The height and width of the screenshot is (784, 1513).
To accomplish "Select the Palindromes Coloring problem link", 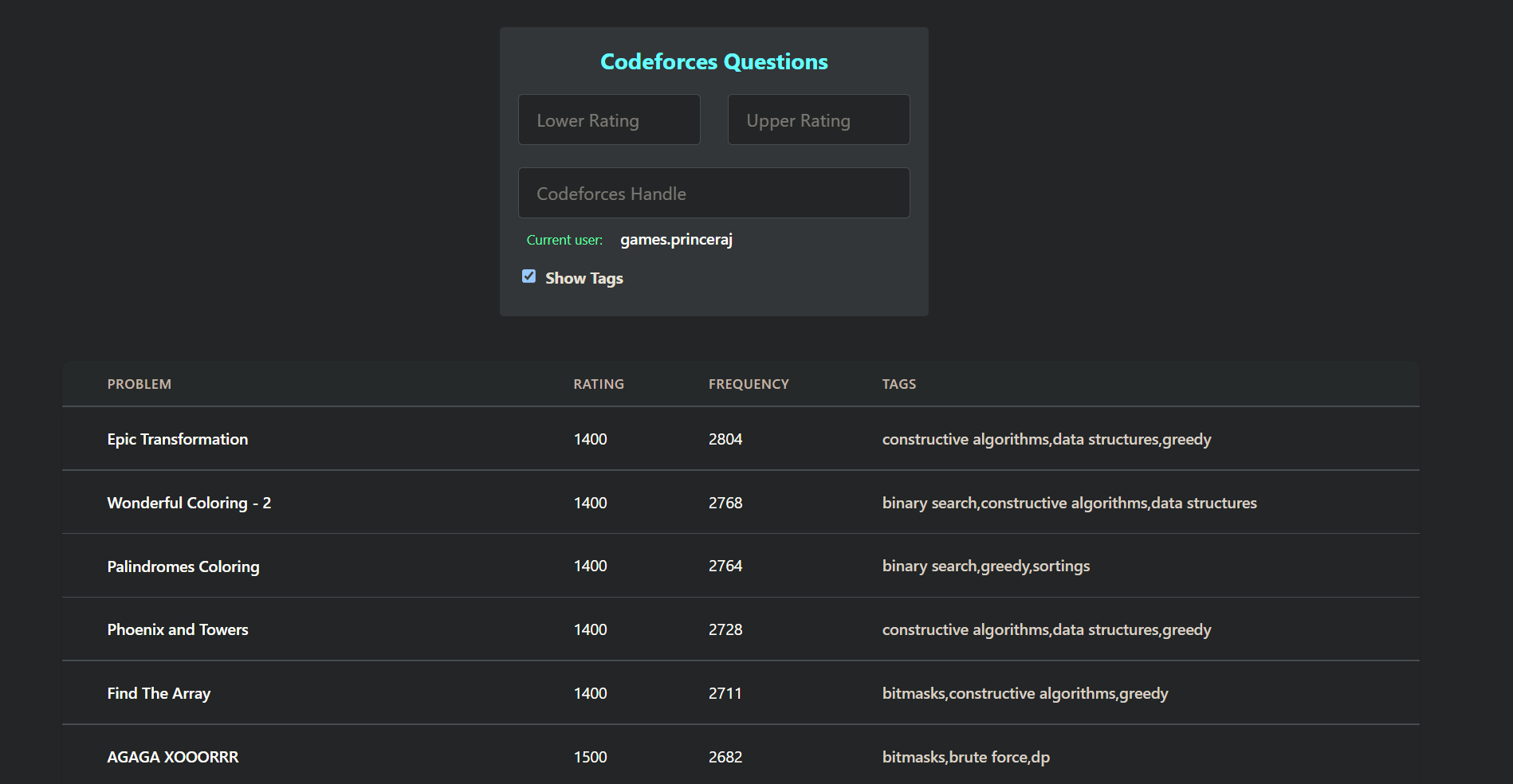I will [x=183, y=566].
